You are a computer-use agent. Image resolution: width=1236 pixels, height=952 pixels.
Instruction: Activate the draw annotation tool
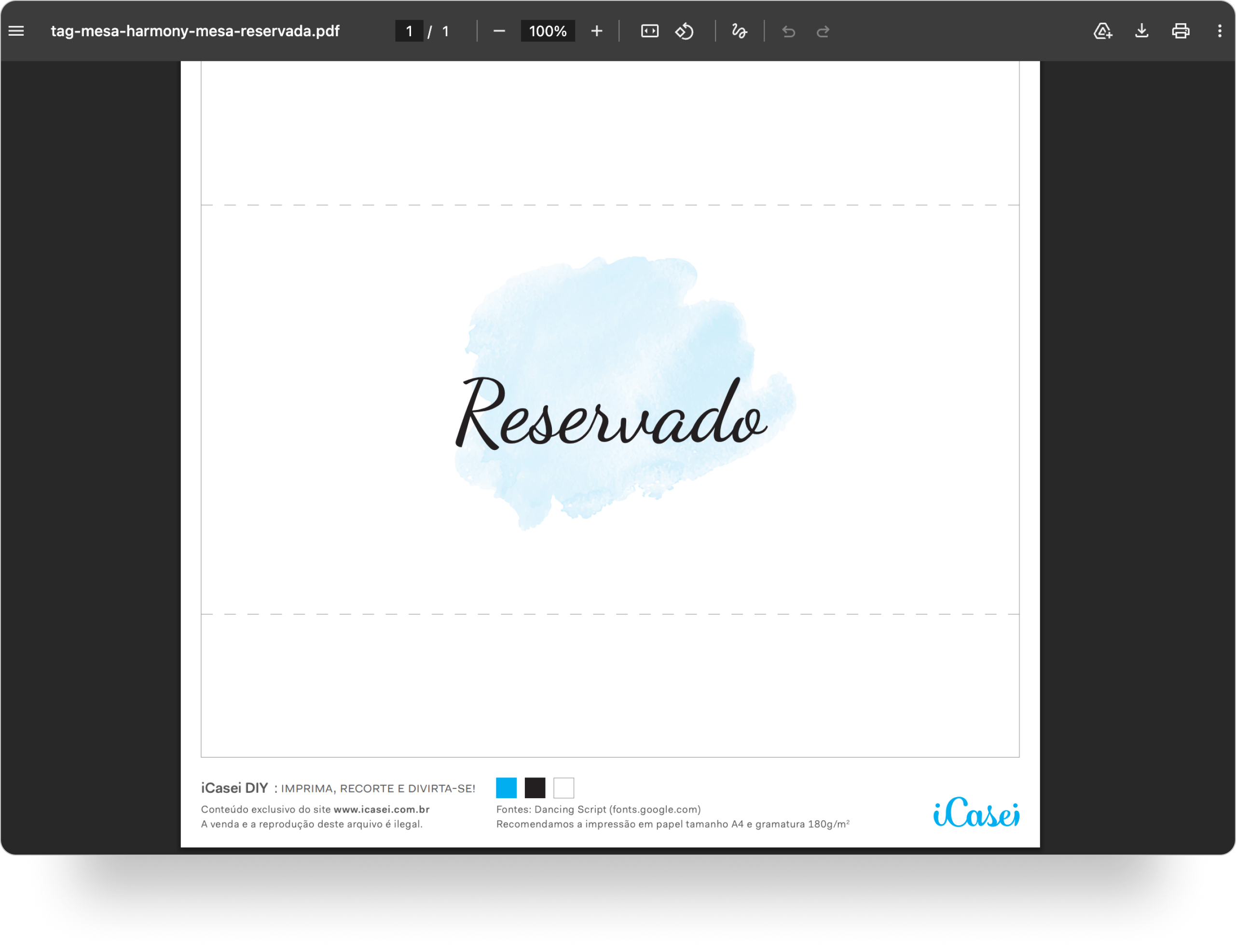tap(739, 31)
